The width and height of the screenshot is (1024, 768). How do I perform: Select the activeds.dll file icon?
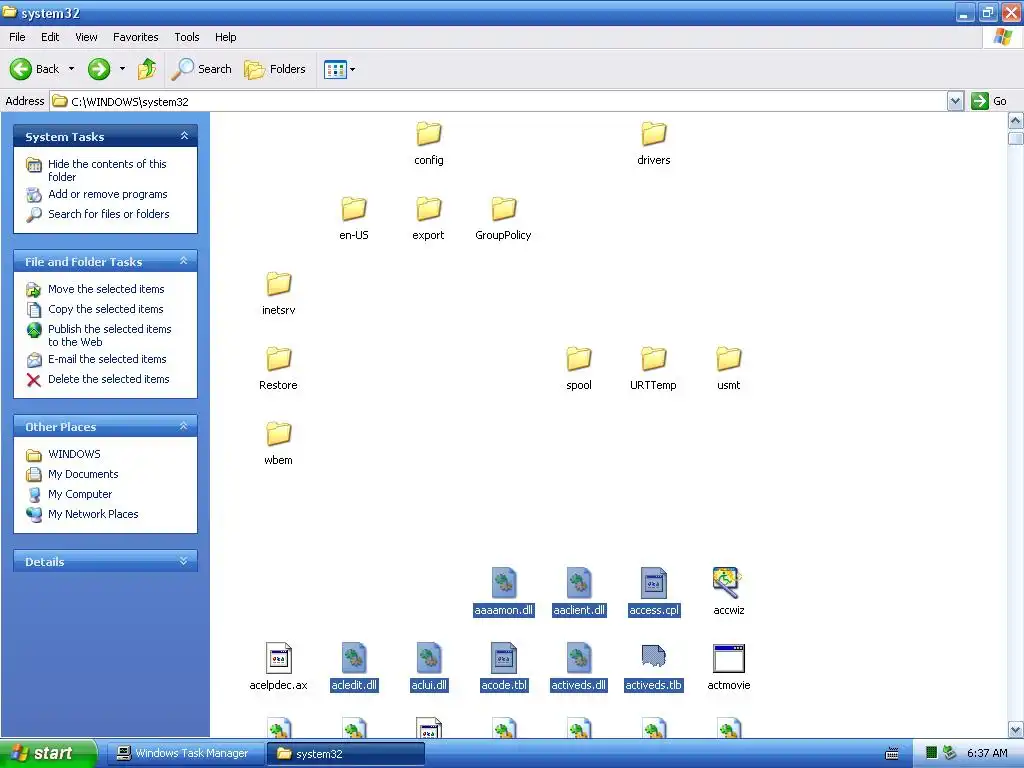[579, 658]
